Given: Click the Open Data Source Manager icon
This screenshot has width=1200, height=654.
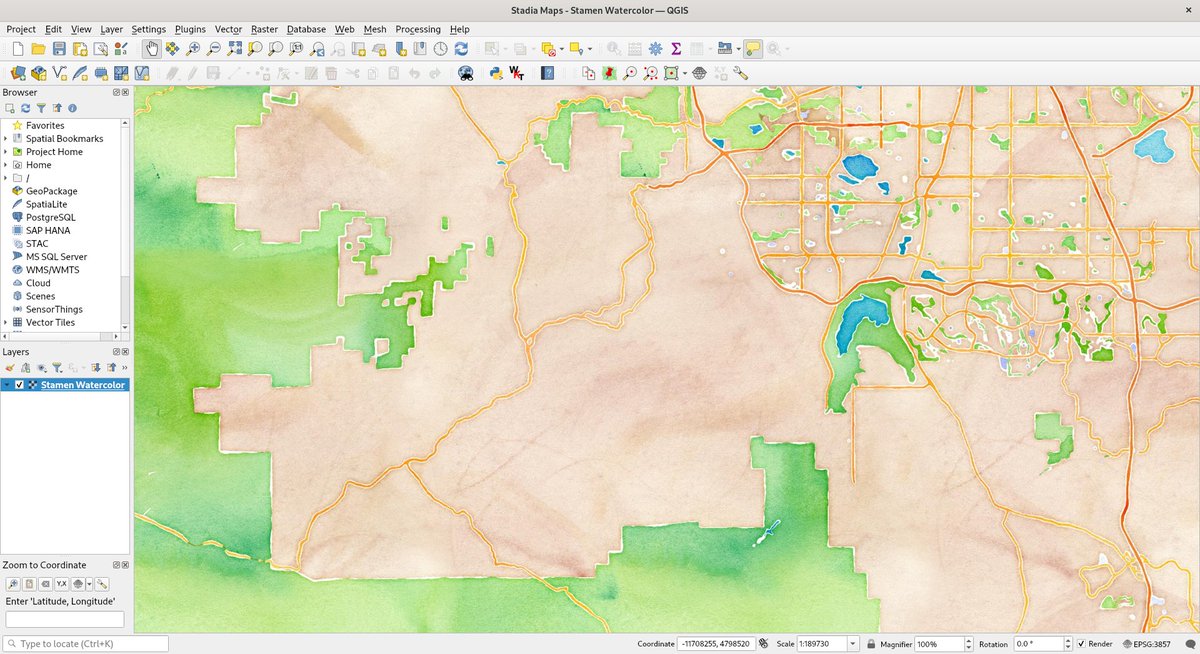Looking at the screenshot, I should [17, 72].
